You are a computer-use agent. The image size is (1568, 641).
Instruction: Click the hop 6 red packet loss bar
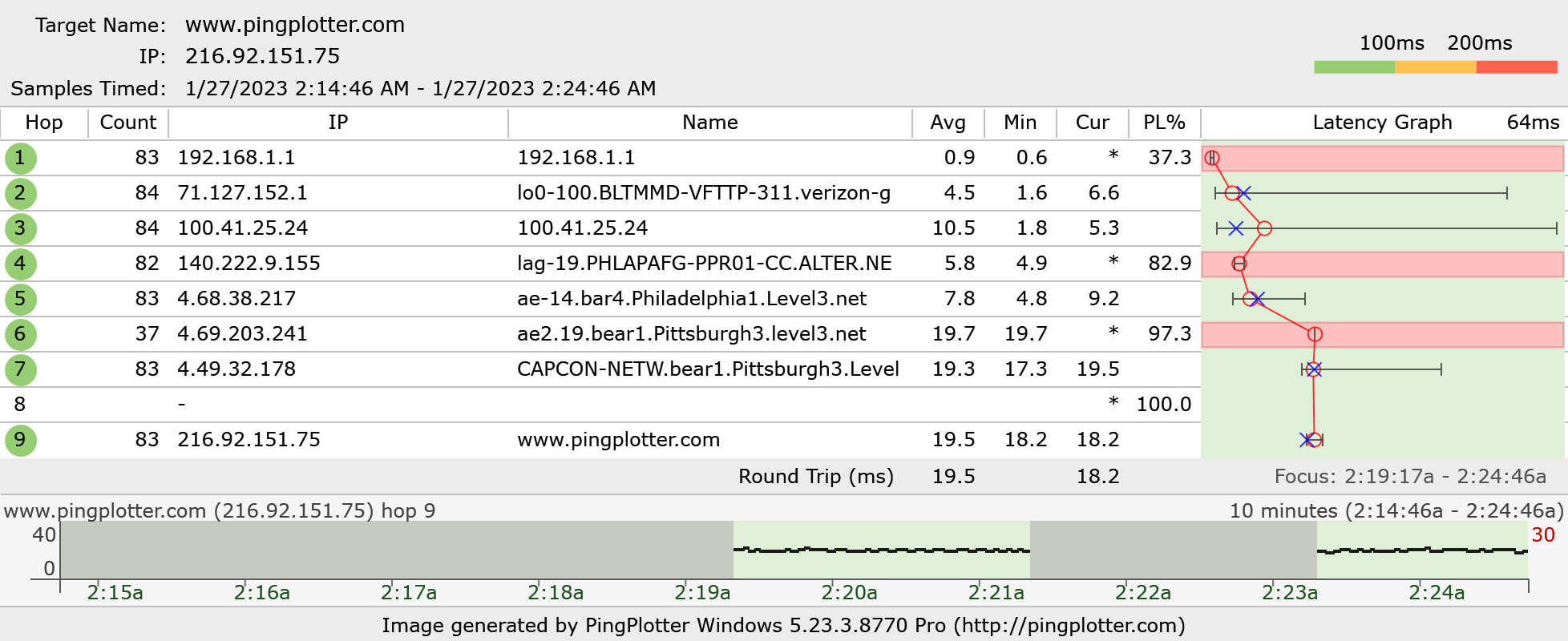1383,334
